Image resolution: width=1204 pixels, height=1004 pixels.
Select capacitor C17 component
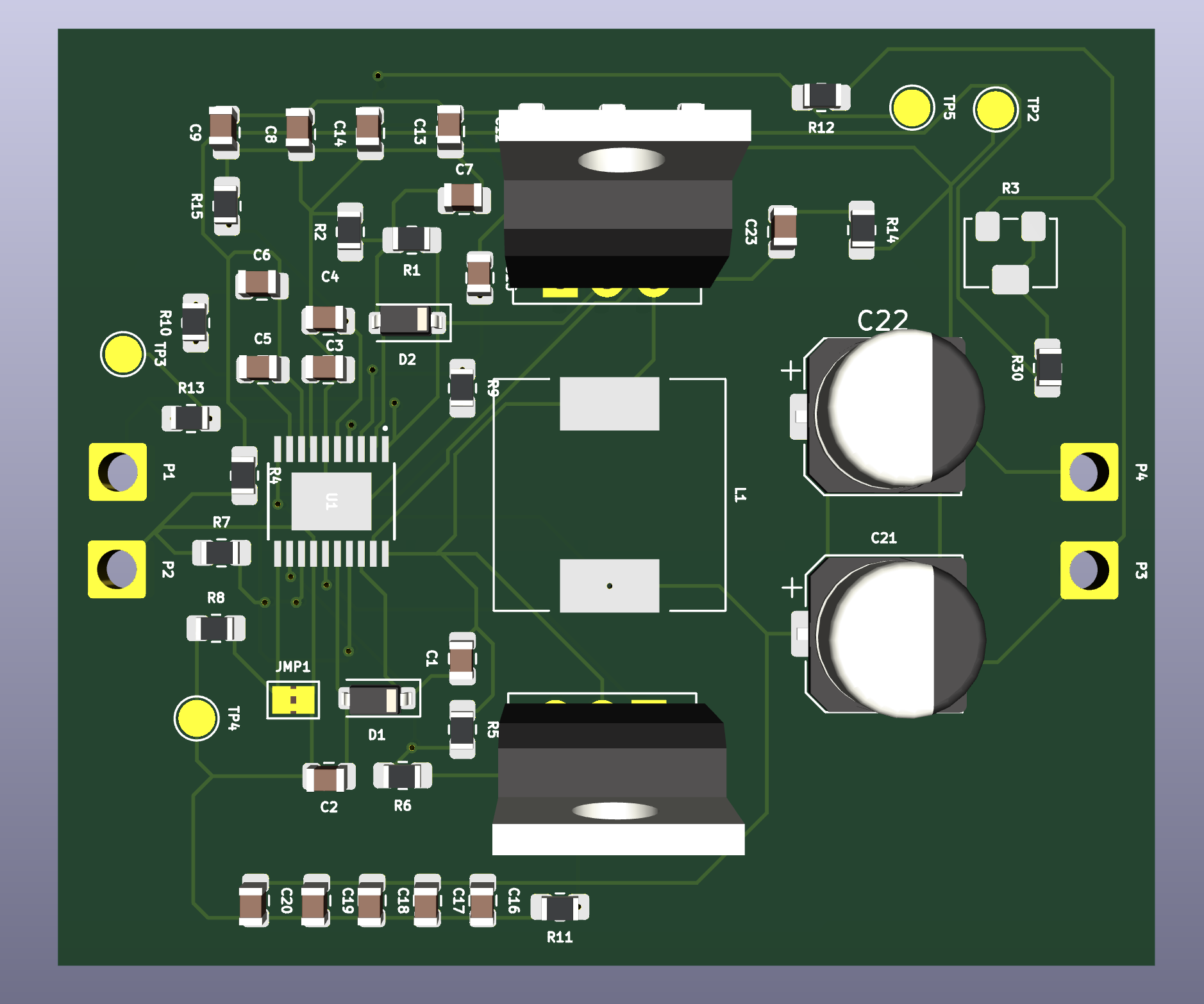click(x=428, y=901)
